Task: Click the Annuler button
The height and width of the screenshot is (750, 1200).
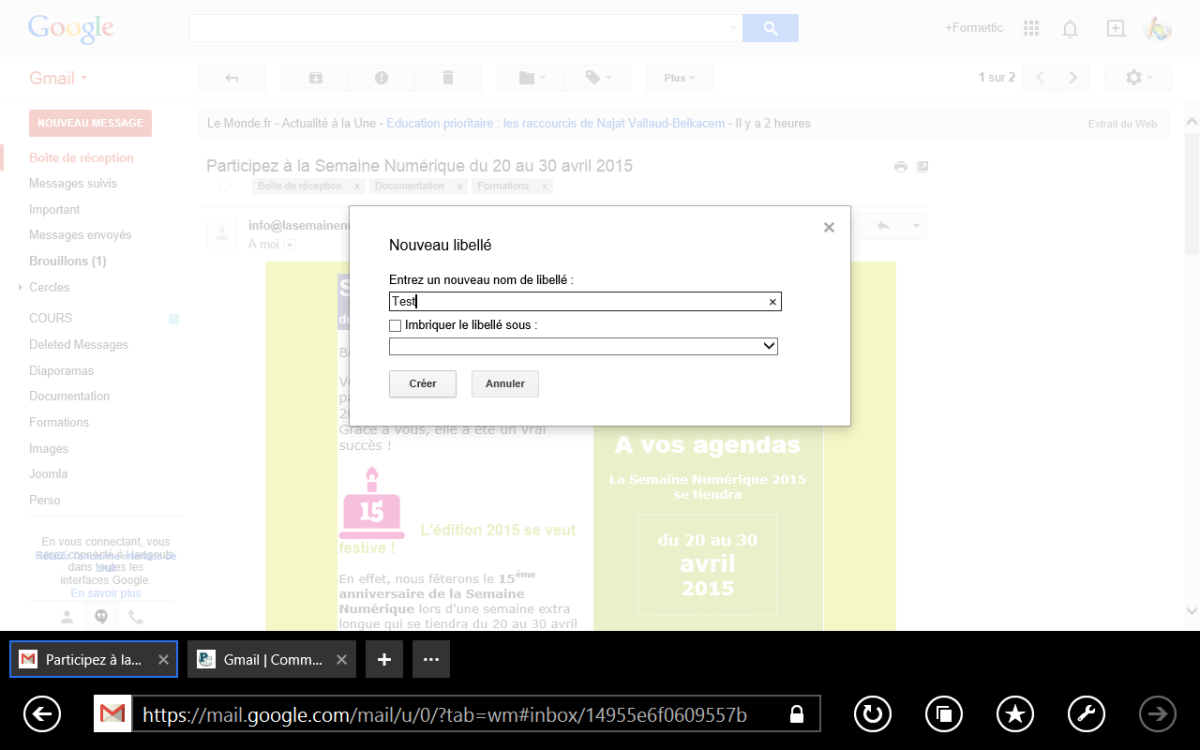Action: click(505, 384)
